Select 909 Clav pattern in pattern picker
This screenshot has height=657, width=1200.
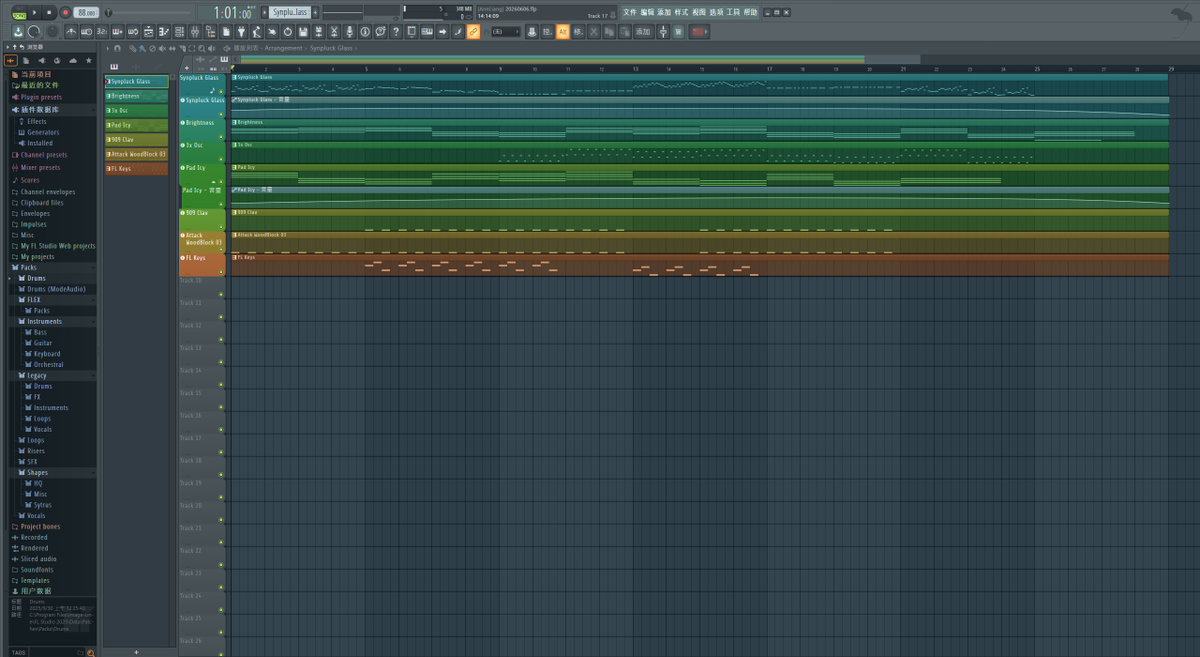click(x=136, y=140)
